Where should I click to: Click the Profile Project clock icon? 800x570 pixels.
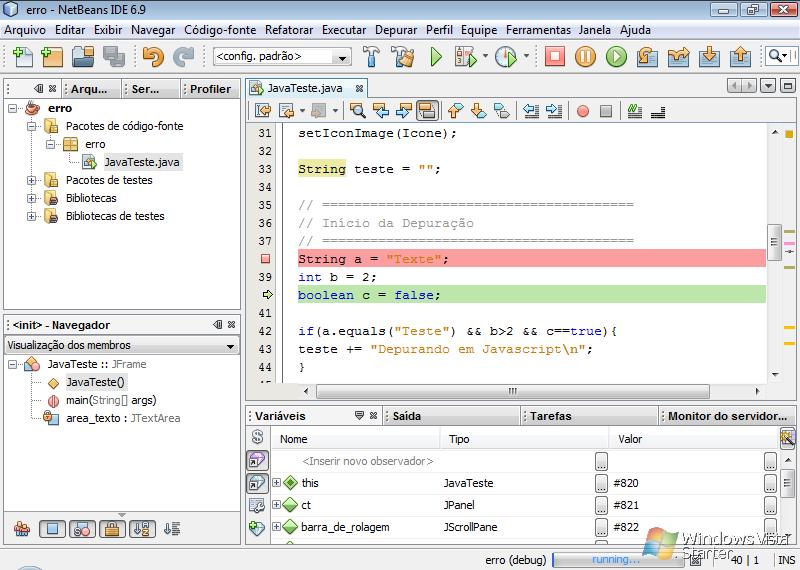tap(506, 56)
